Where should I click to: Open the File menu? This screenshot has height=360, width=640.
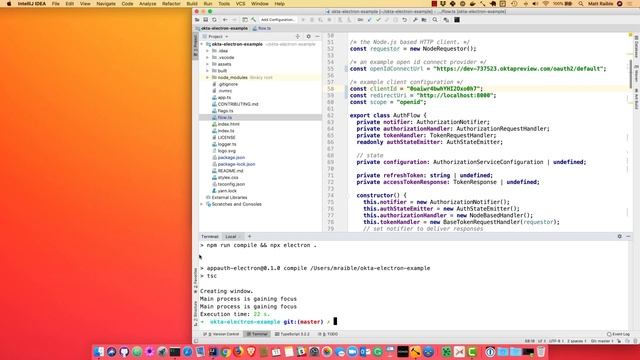point(56,4)
